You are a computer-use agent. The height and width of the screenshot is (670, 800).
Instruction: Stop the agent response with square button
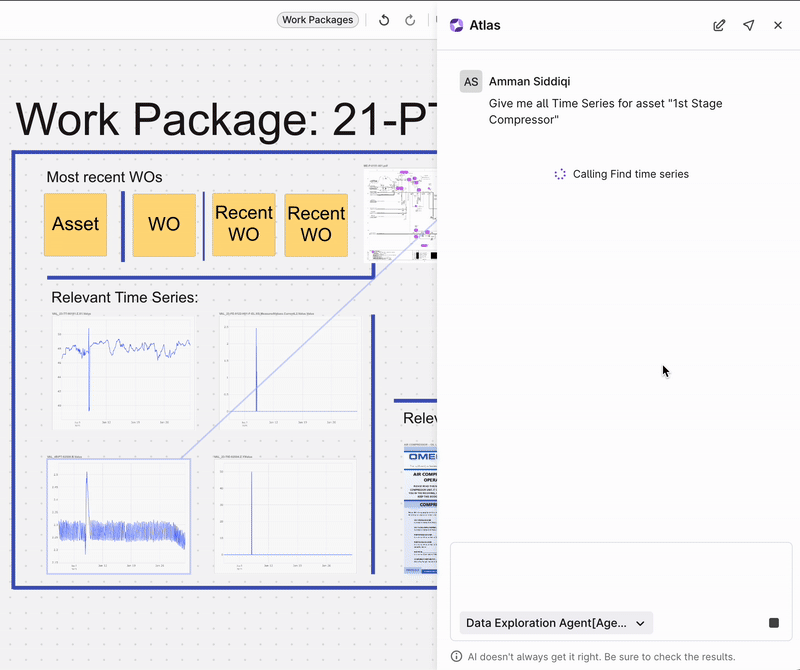click(773, 623)
